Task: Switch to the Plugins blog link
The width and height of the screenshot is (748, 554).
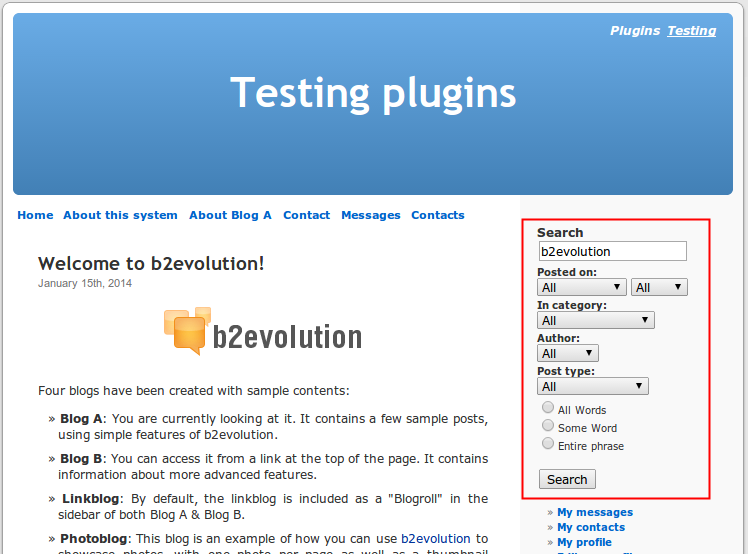Action: click(x=635, y=31)
